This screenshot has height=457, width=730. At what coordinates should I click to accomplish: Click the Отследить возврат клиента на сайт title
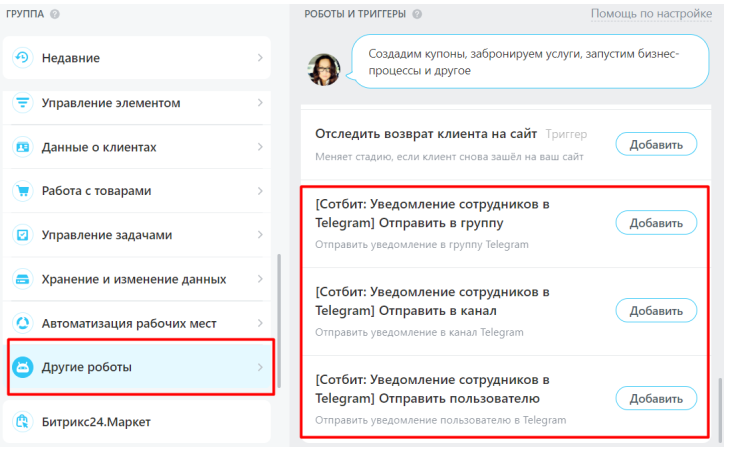(426, 134)
